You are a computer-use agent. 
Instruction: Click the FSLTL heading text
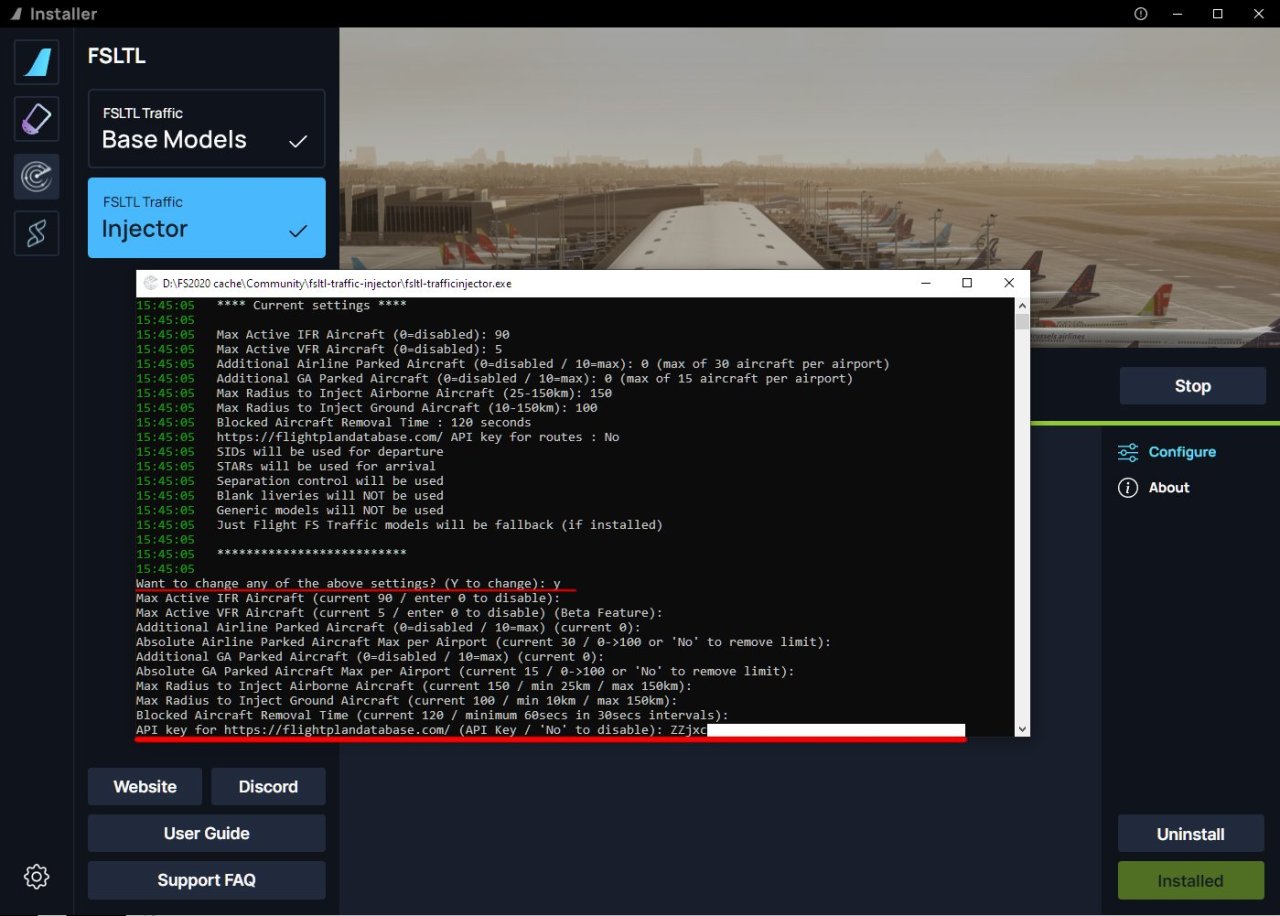click(117, 56)
